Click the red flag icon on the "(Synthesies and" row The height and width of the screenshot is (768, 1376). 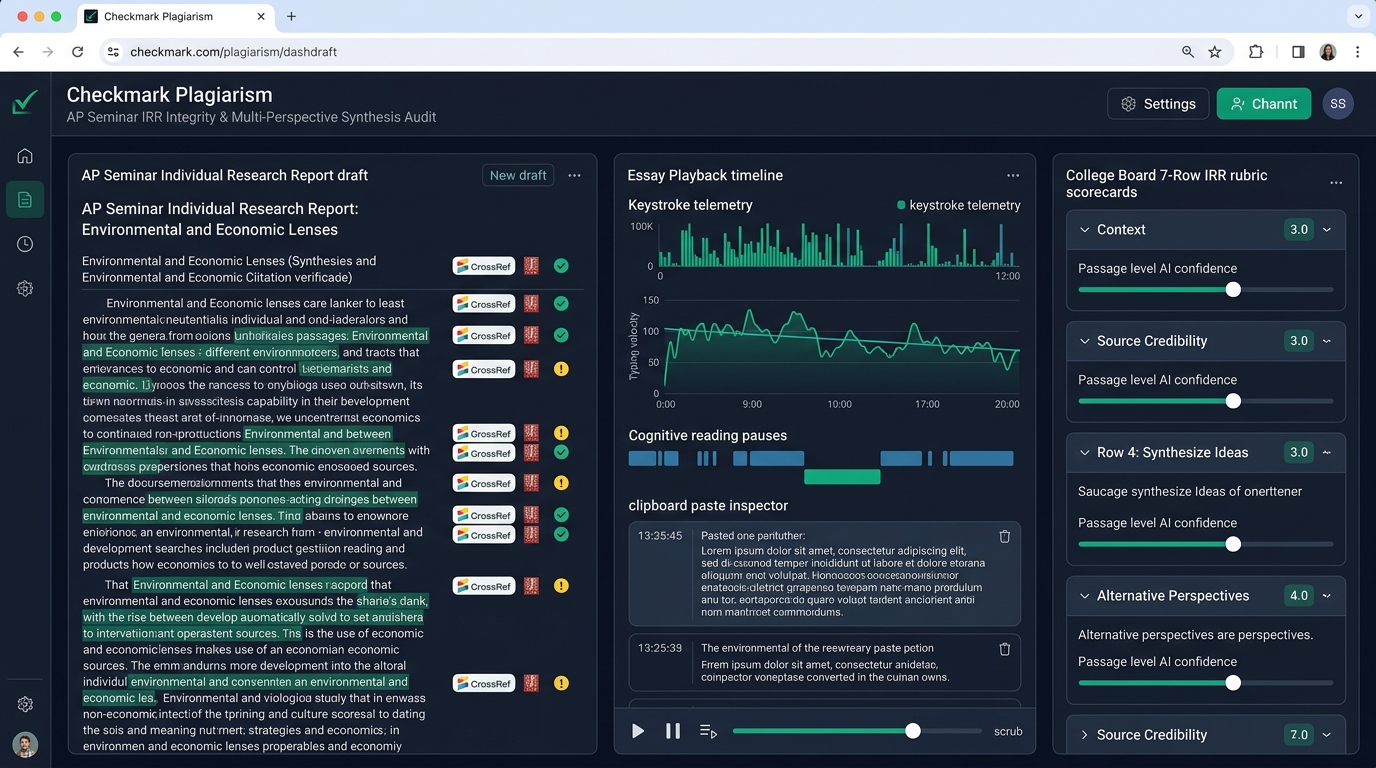tap(531, 266)
